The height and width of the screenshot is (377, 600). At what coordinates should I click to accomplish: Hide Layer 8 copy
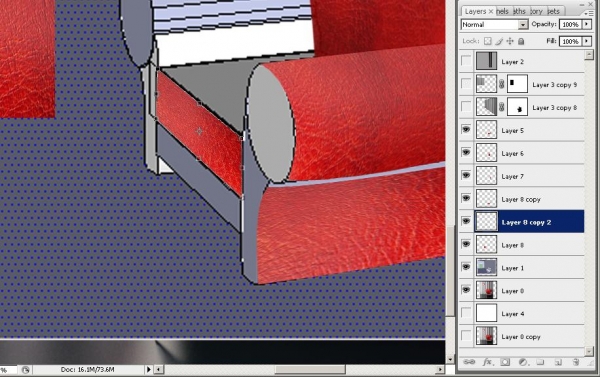pos(466,199)
